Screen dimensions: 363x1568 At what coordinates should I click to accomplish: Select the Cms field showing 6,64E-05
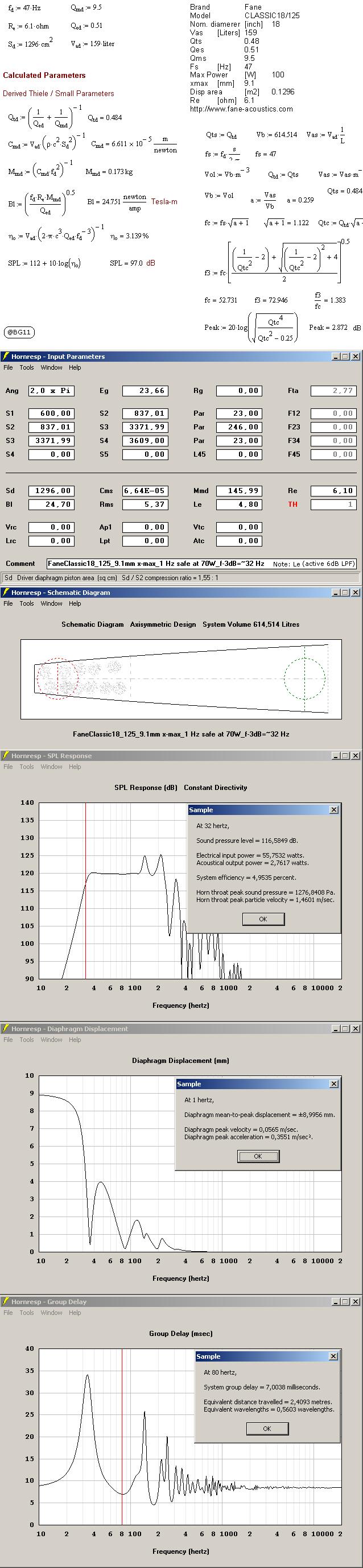tap(145, 491)
